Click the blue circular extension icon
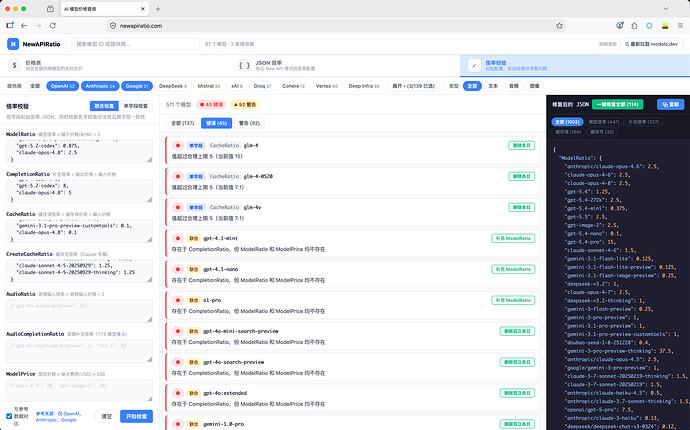Screen dimensions: 690x430 649,26
